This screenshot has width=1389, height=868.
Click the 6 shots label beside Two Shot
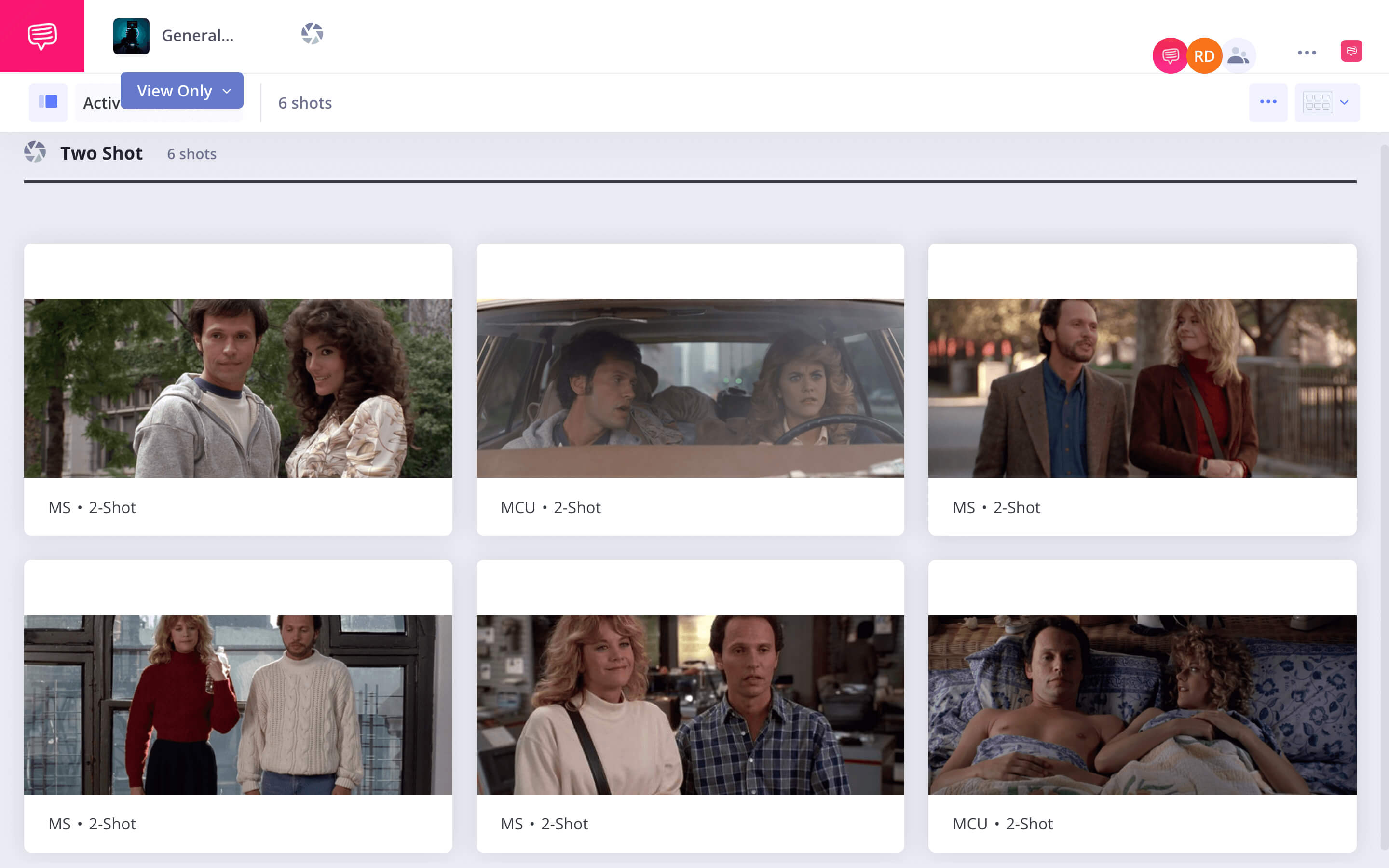pyautogui.click(x=191, y=154)
